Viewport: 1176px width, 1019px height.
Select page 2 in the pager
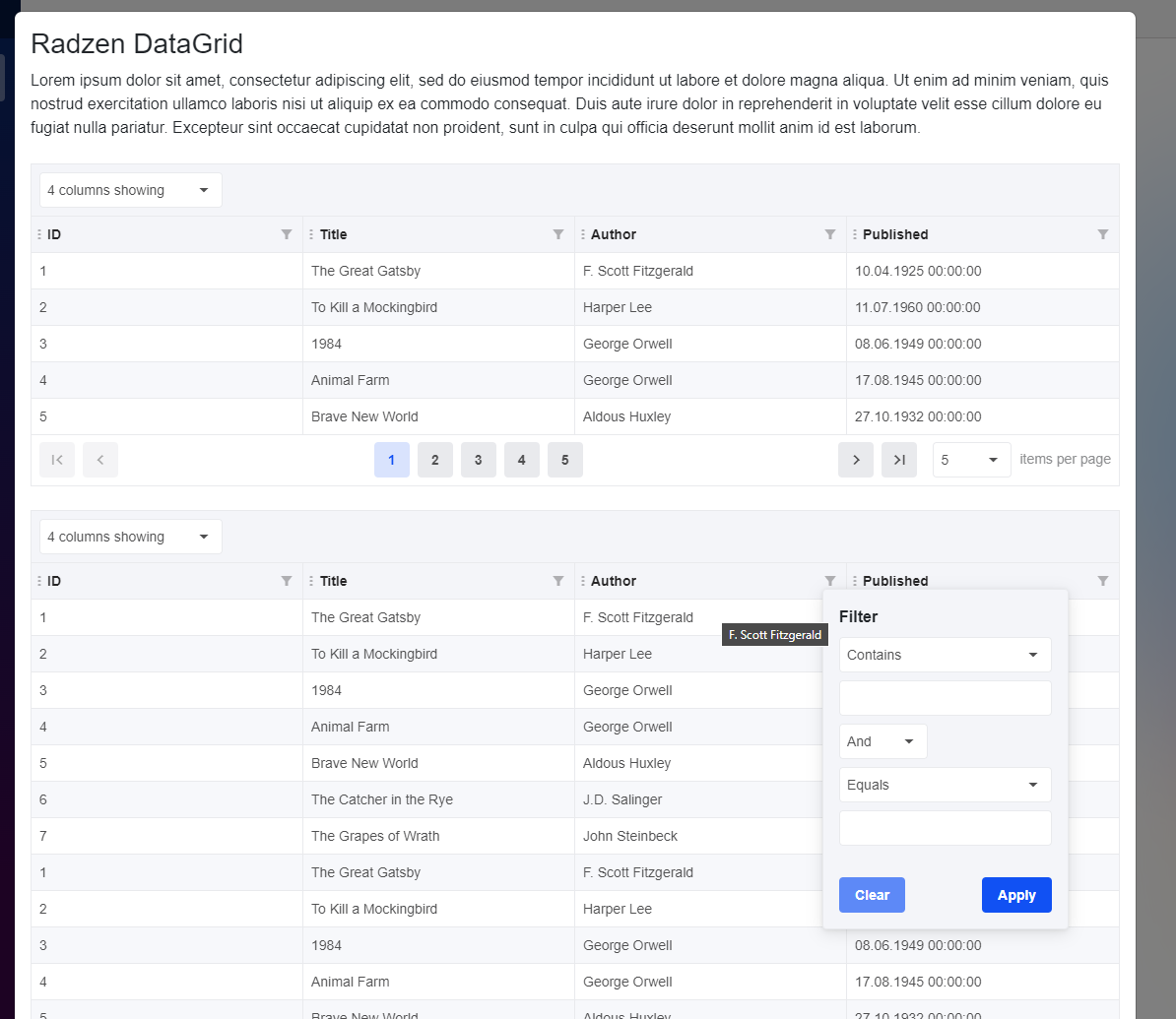tap(435, 460)
